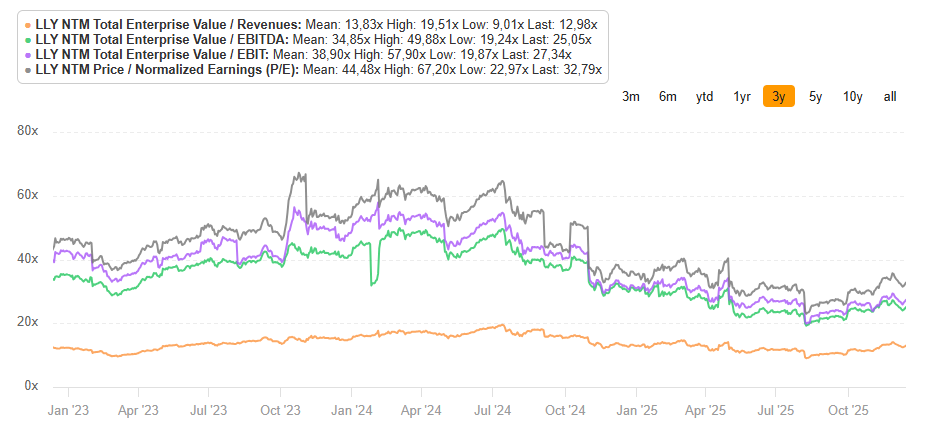Choose the 1yr range button
Image resolution: width=927 pixels, height=433 pixels.
742,97
